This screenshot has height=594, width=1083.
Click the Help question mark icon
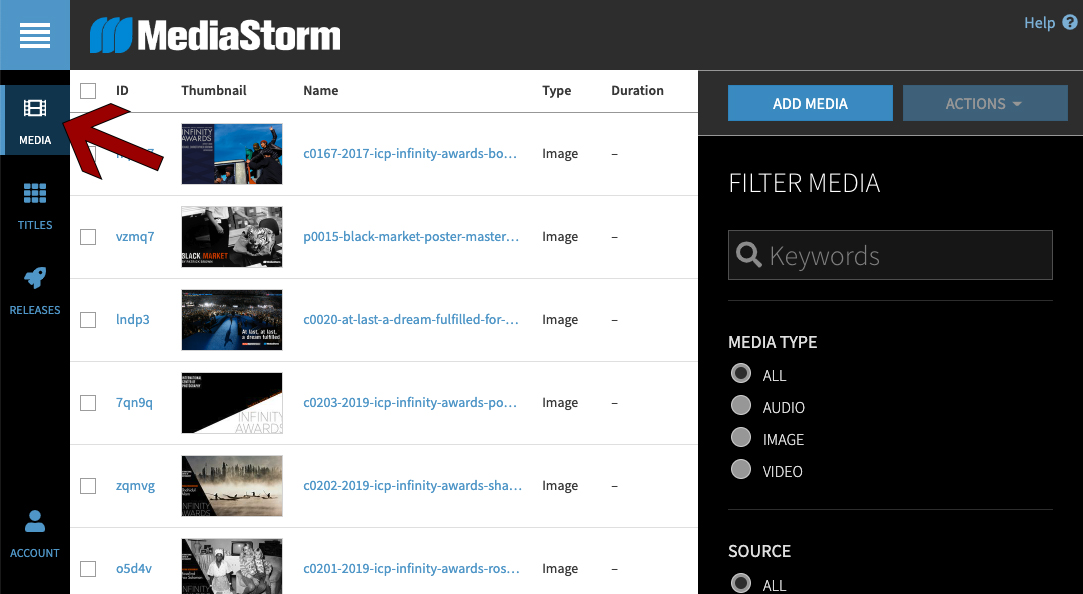1070,22
